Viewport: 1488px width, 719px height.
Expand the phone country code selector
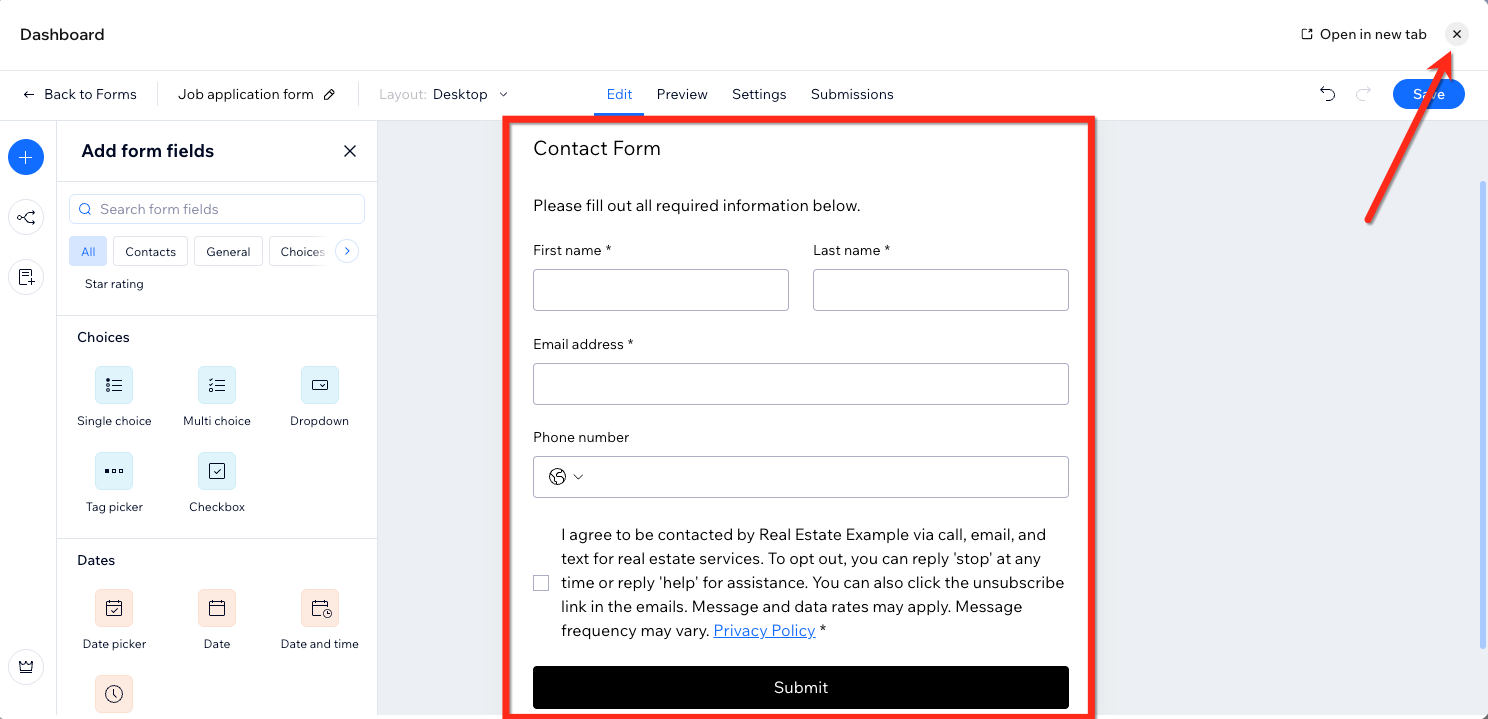(566, 477)
